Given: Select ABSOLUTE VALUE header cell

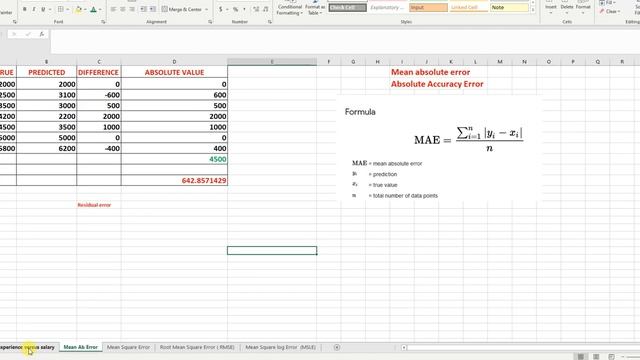Looking at the screenshot, I should (x=174, y=72).
